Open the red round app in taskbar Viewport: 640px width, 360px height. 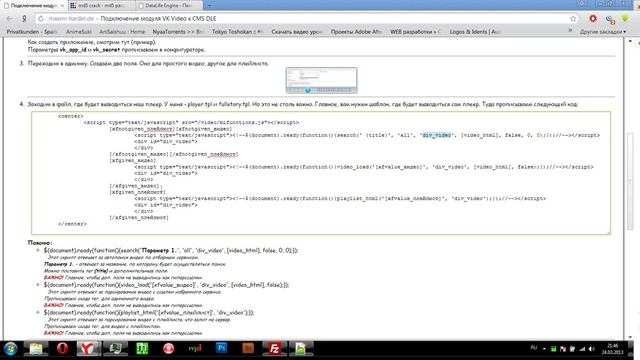coord(169,349)
